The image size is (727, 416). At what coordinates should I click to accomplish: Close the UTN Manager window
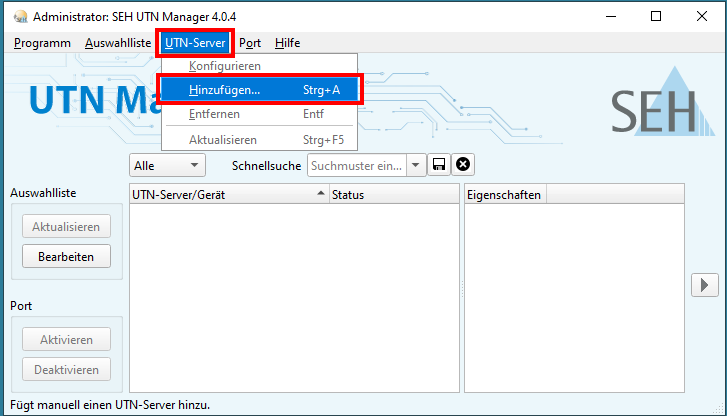tap(701, 17)
